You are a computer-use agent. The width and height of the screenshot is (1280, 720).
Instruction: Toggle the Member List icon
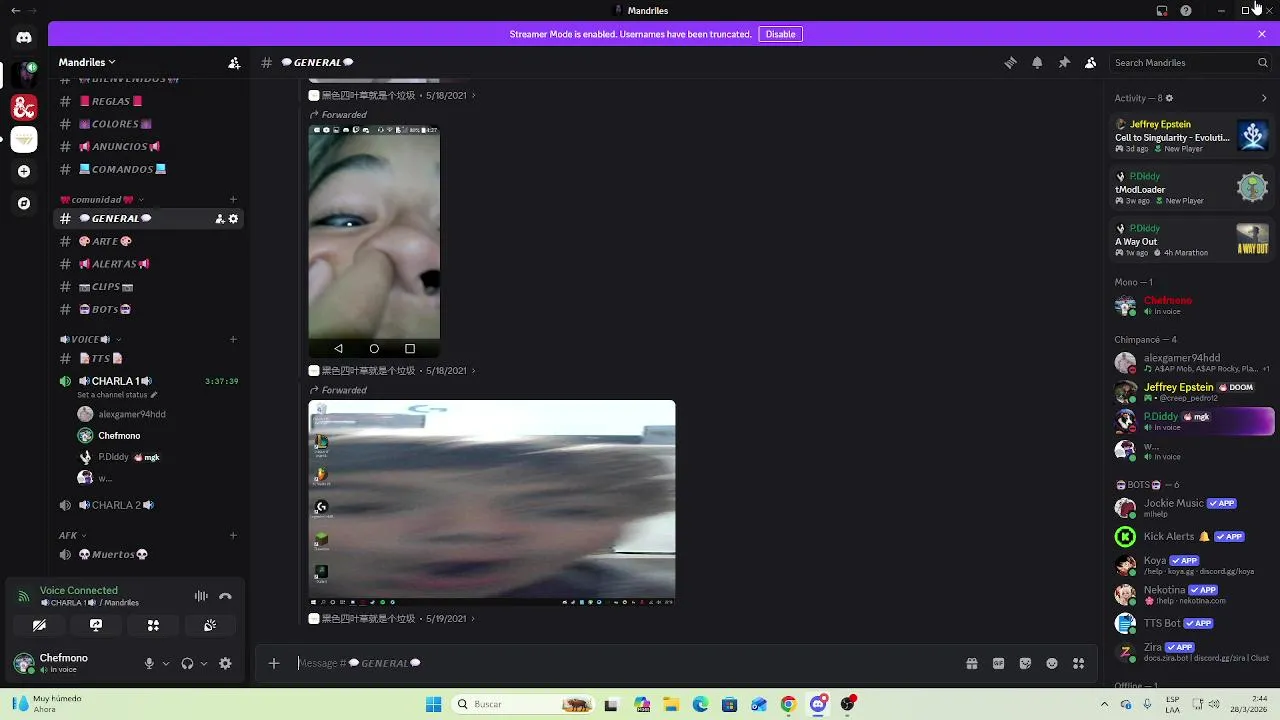1091,62
